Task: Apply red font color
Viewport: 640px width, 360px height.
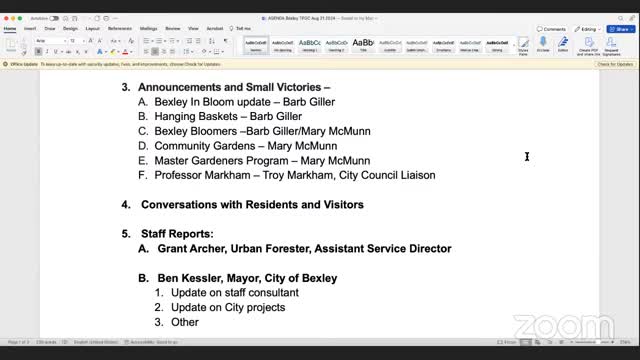Action: point(125,52)
